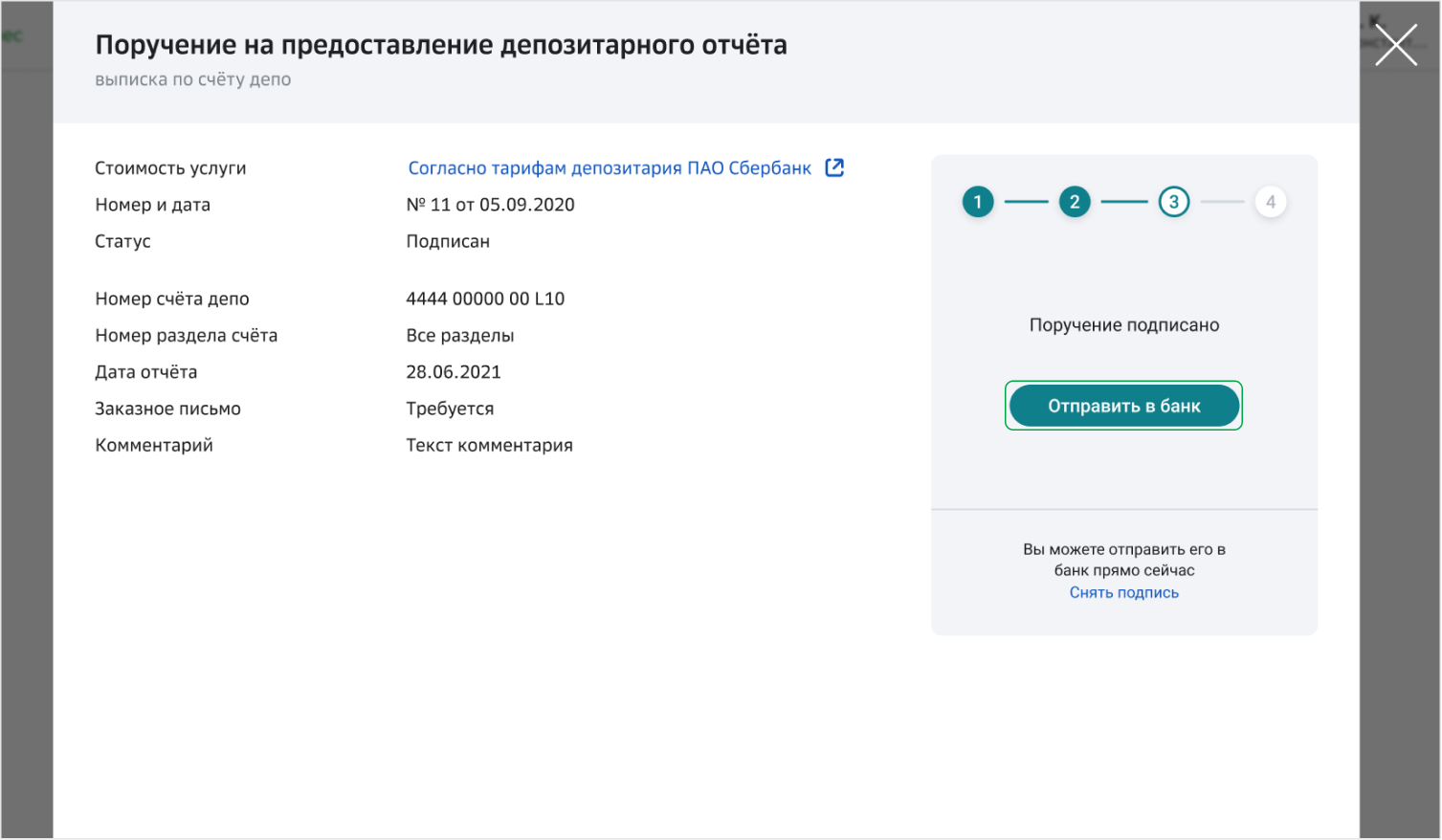This screenshot has width=1442, height=840.
Task: Click the report date '28.06.2021'
Action: [x=454, y=372]
